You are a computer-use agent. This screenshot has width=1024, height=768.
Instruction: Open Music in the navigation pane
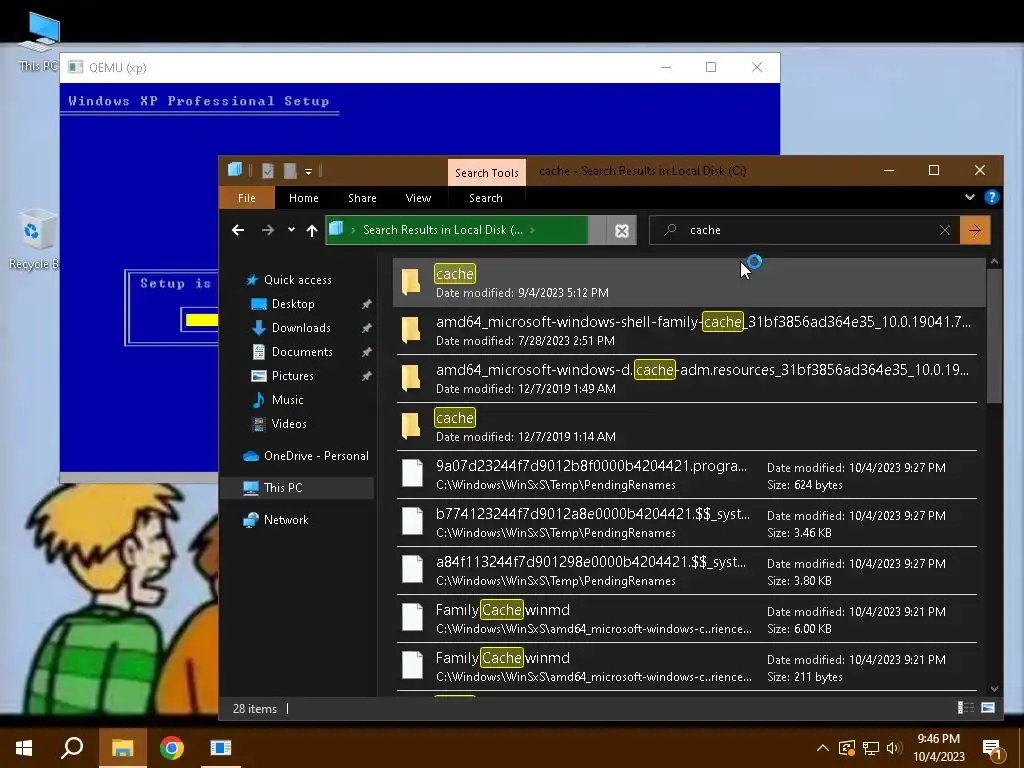click(287, 400)
